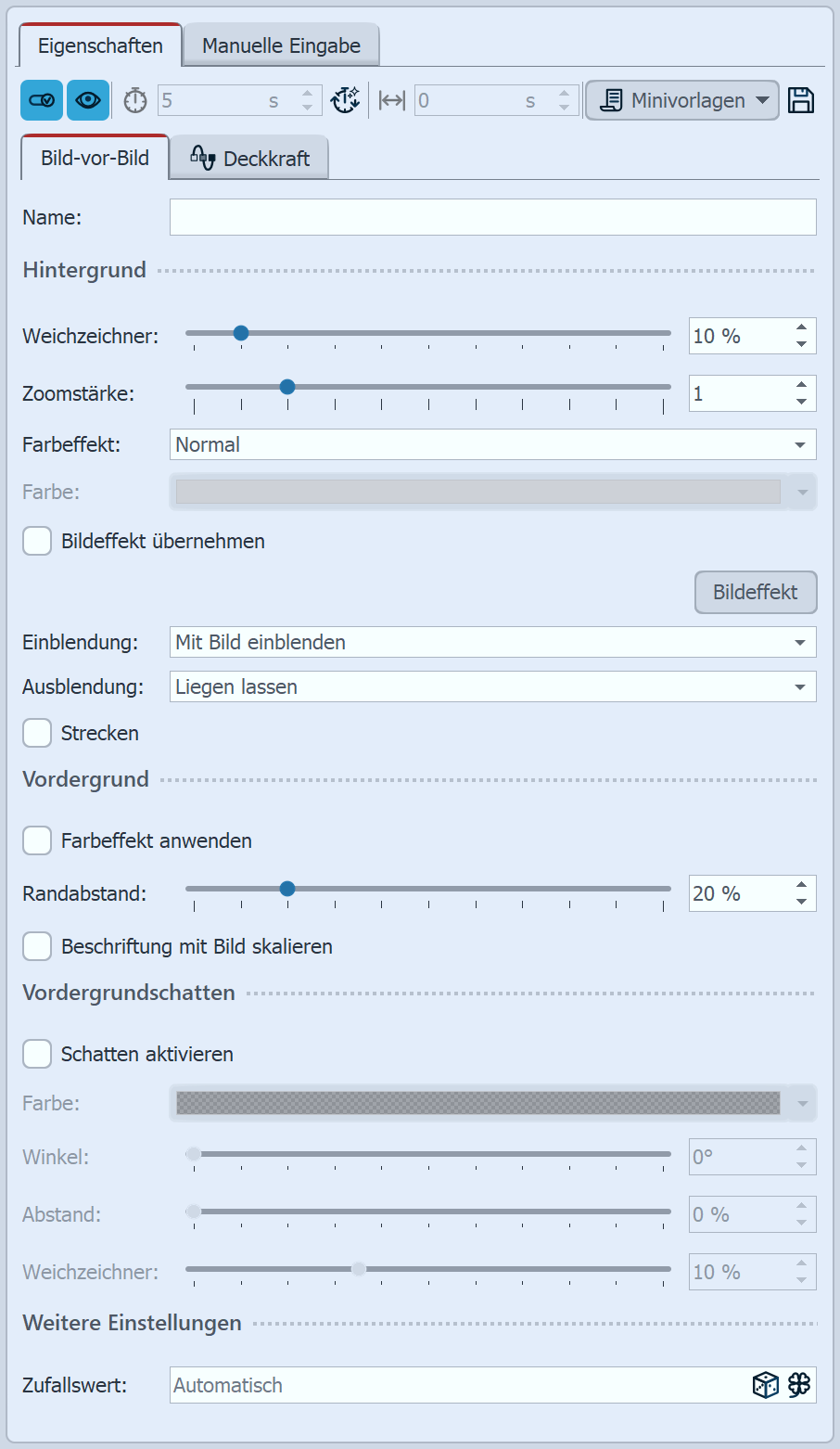Toggle the blue eye visibility icon
Image resolution: width=840 pixels, height=1449 pixels.
pos(88,100)
